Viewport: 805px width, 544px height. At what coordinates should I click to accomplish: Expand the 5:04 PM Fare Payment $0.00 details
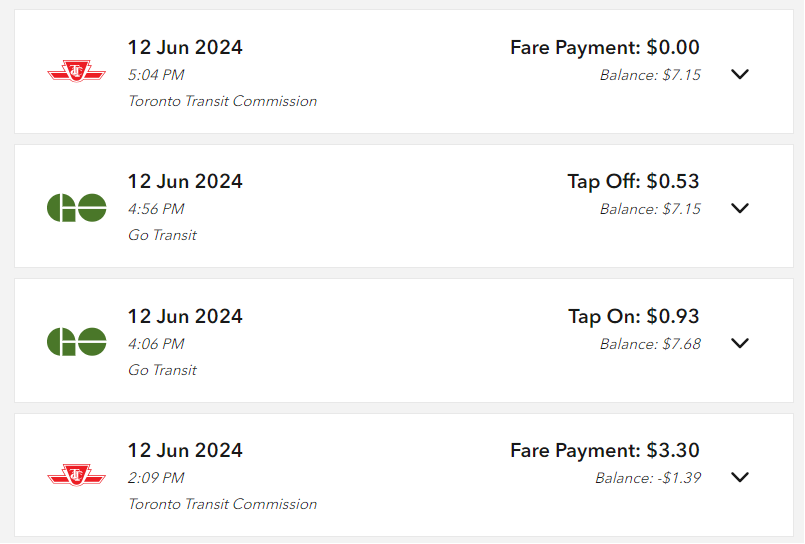click(x=740, y=74)
